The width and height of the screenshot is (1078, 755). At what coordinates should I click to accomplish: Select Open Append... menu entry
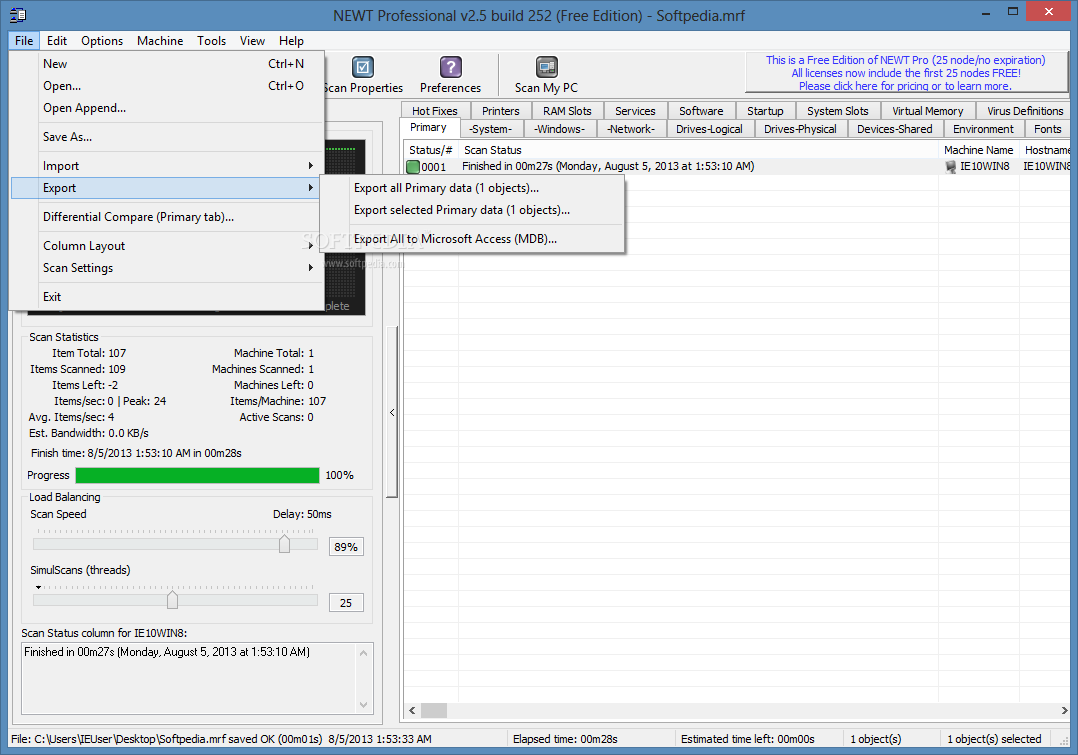pos(166,108)
